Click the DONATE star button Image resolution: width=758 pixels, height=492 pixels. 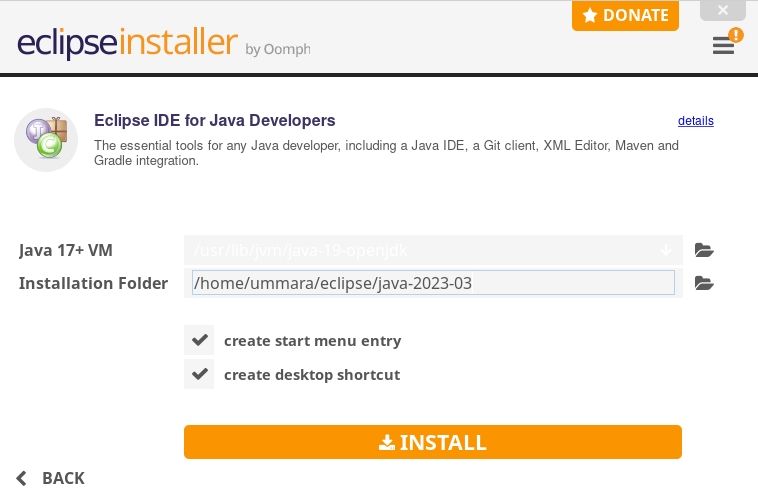(625, 15)
